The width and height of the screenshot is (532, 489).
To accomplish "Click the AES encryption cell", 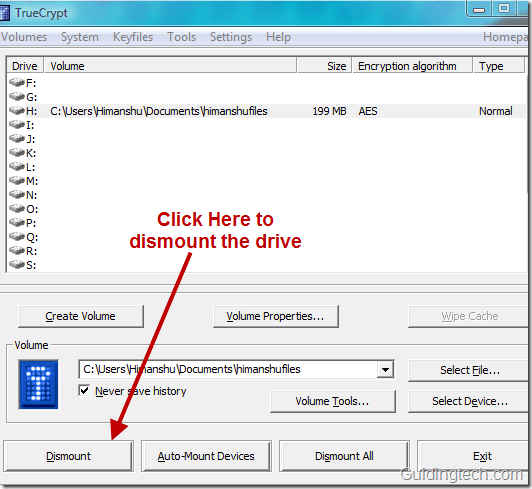I will point(368,111).
